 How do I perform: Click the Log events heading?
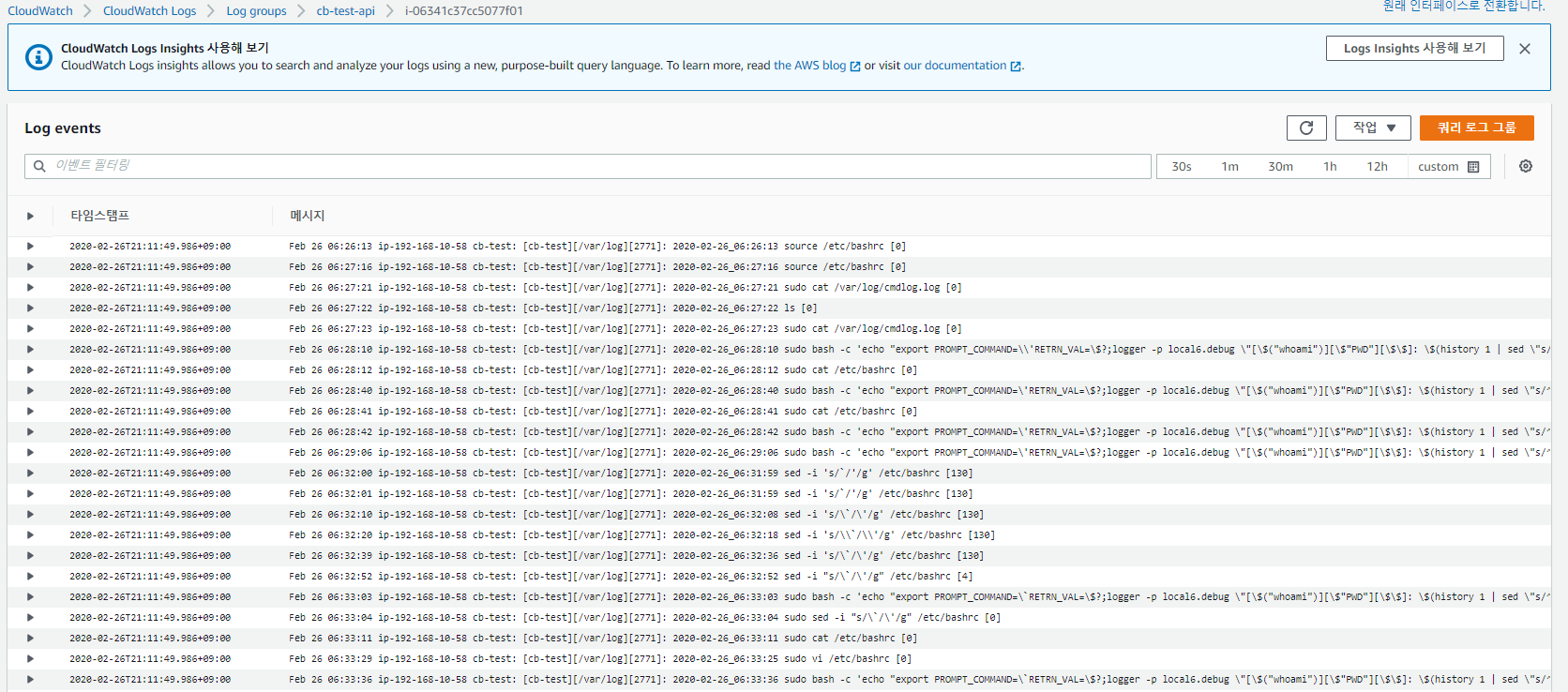63,128
